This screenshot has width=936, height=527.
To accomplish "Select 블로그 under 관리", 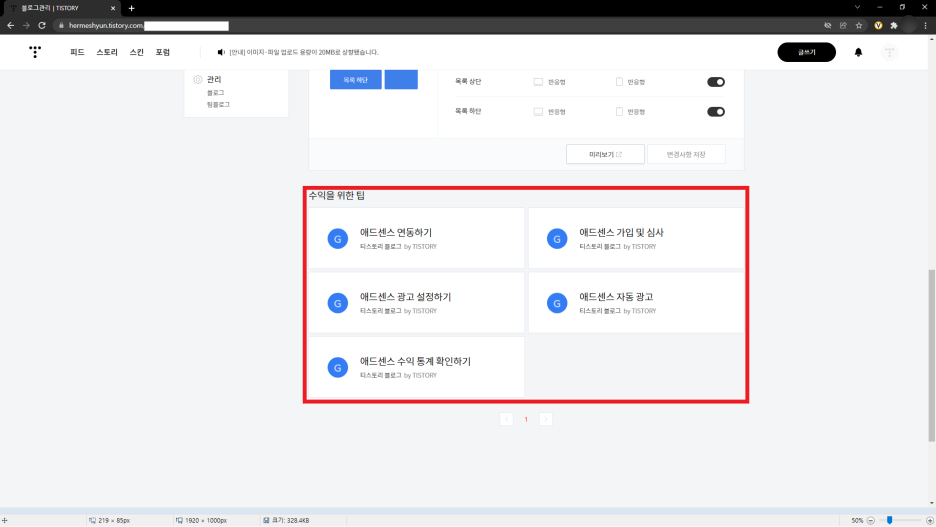I will 215,93.
